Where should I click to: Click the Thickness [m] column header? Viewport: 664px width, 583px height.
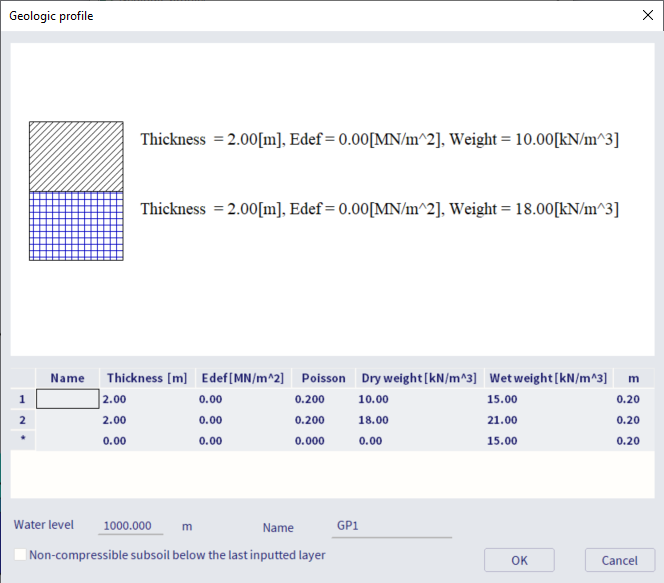coord(147,378)
